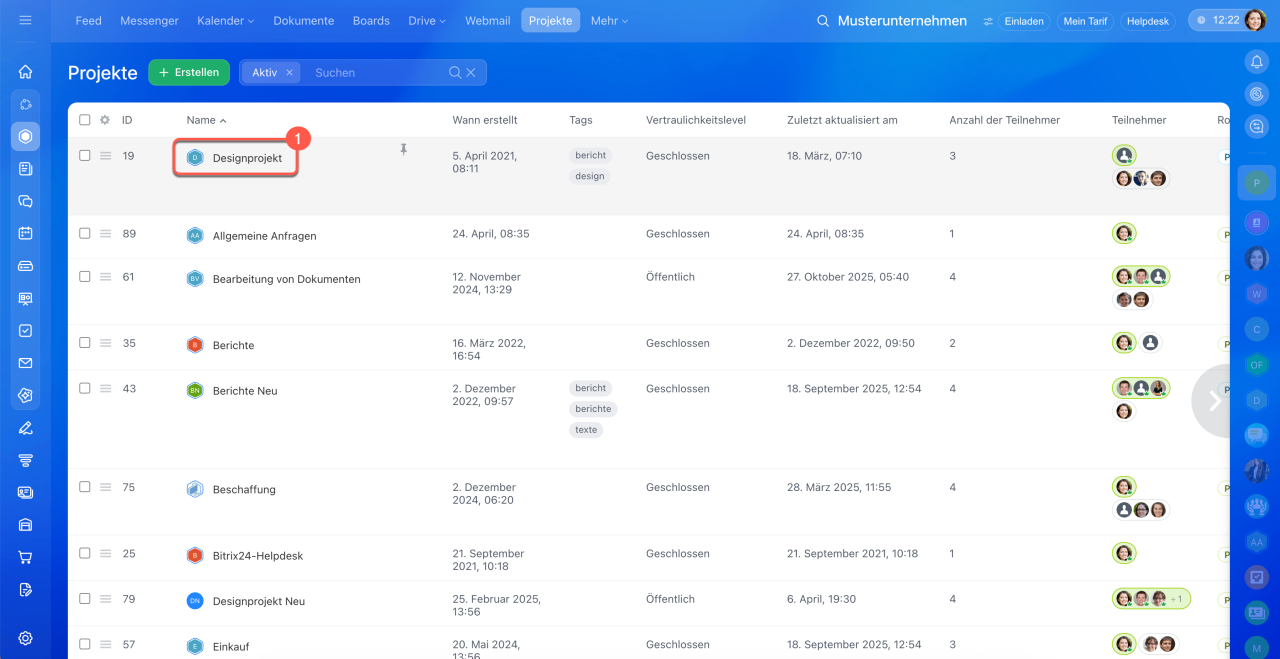The image size is (1280, 659).
Task: Open the calendar icon in the left sidebar
Action: coord(25,233)
